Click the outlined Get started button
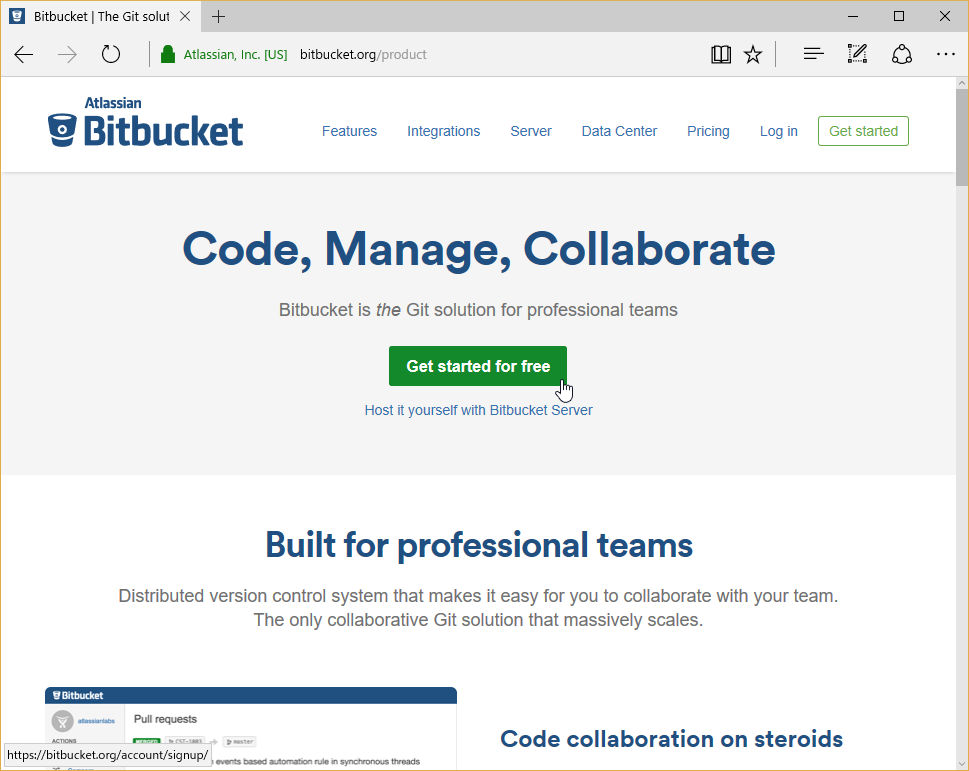Viewport: 969px width, 771px height. (863, 131)
